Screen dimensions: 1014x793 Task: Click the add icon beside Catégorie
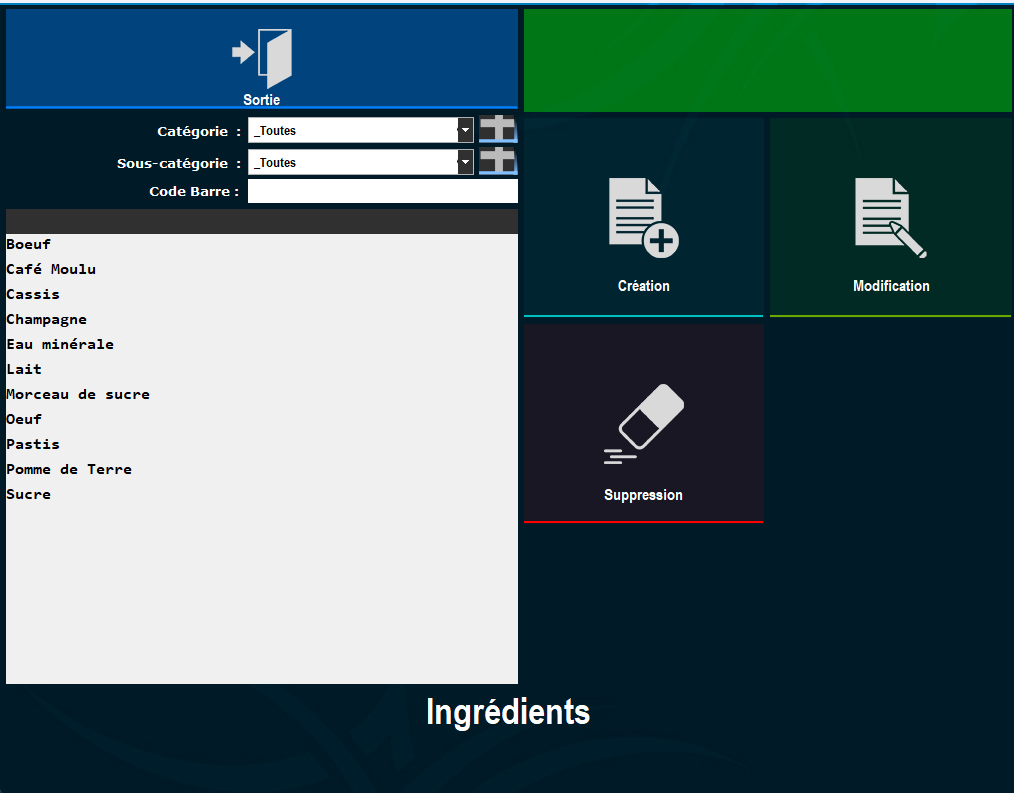point(498,129)
